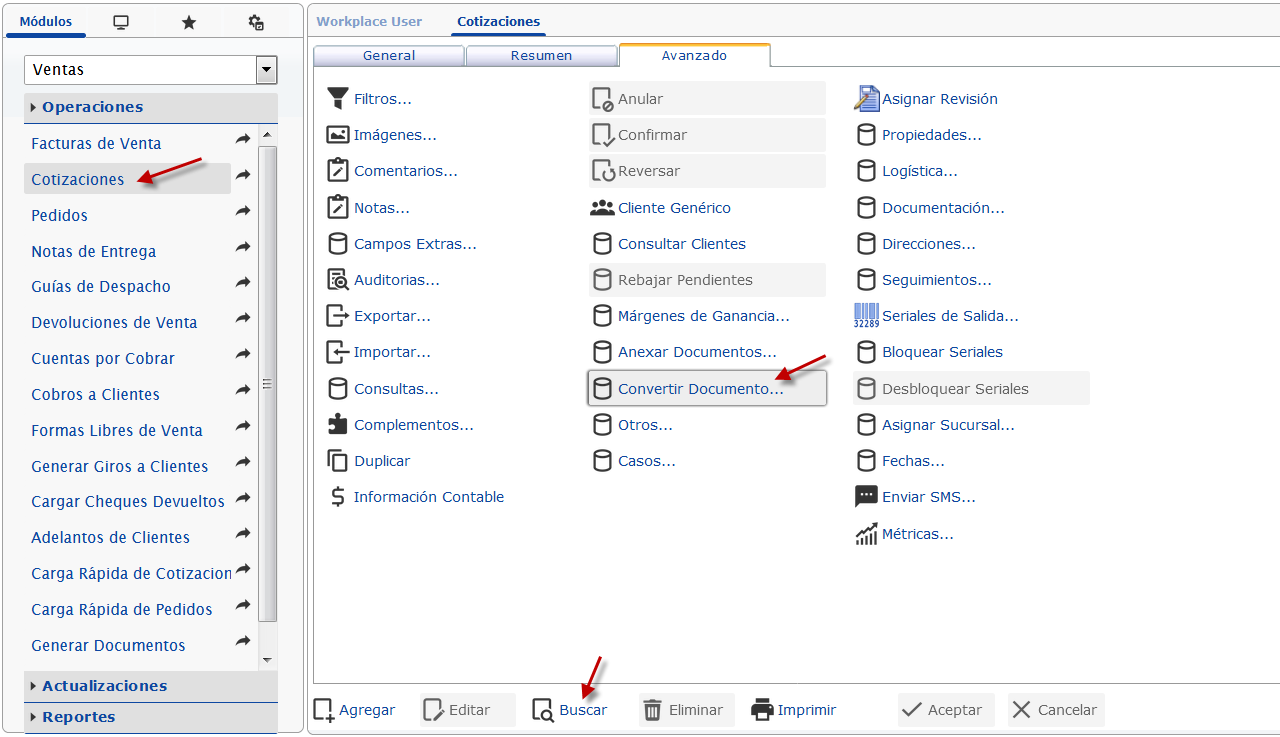Click the Cliente Genérico people icon
Image resolution: width=1280 pixels, height=737 pixels.
(602, 208)
